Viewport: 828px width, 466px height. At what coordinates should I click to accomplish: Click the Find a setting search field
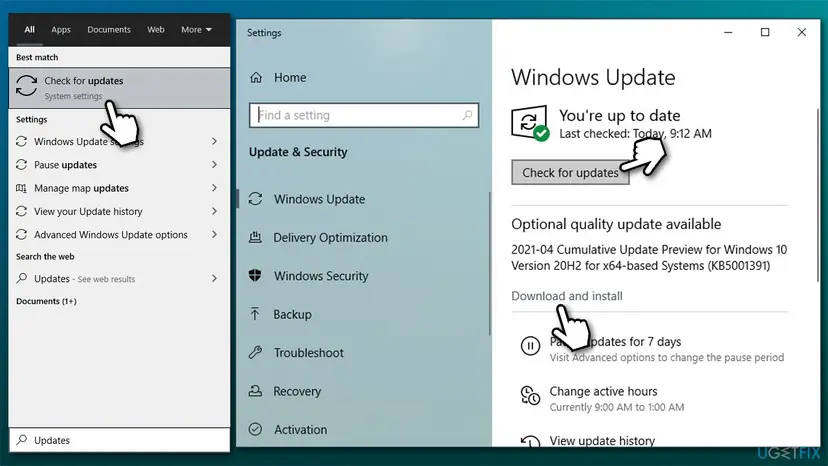pos(364,115)
